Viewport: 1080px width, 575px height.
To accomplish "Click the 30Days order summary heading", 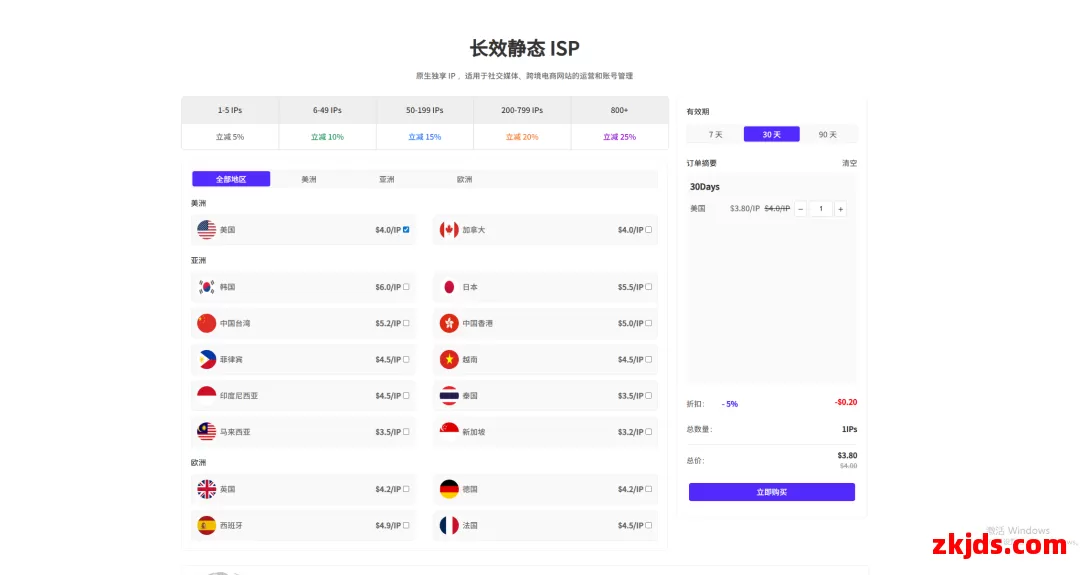I will (x=705, y=187).
